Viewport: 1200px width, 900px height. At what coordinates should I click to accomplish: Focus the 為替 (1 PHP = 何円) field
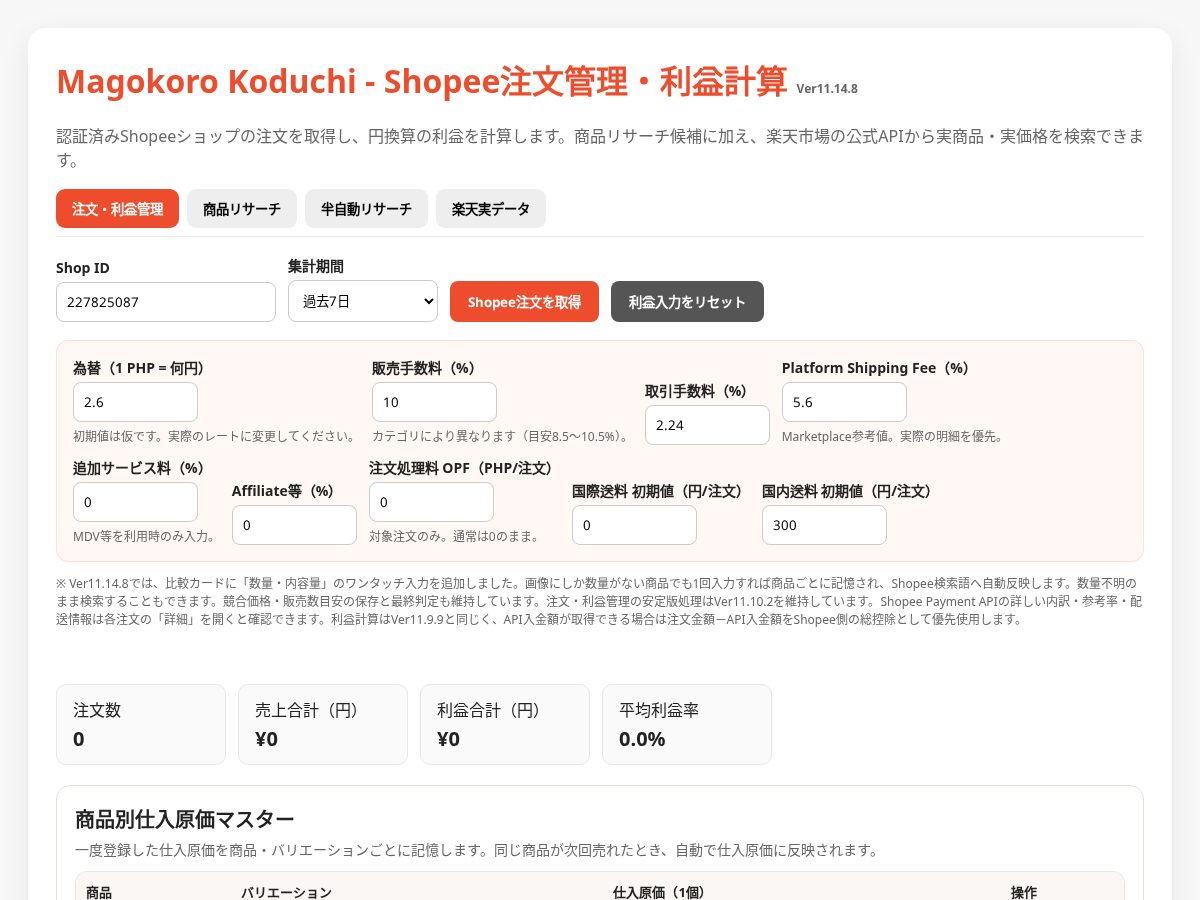(135, 402)
